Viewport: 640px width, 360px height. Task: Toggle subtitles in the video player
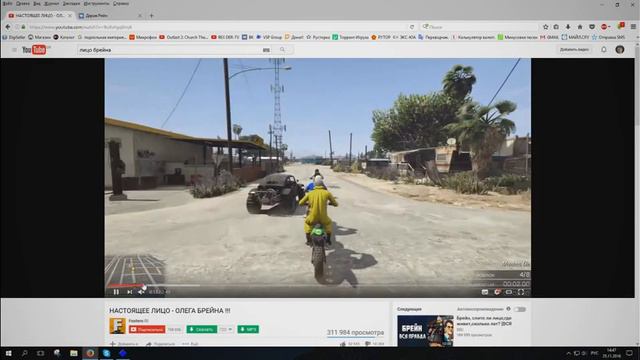pyautogui.click(x=485, y=292)
